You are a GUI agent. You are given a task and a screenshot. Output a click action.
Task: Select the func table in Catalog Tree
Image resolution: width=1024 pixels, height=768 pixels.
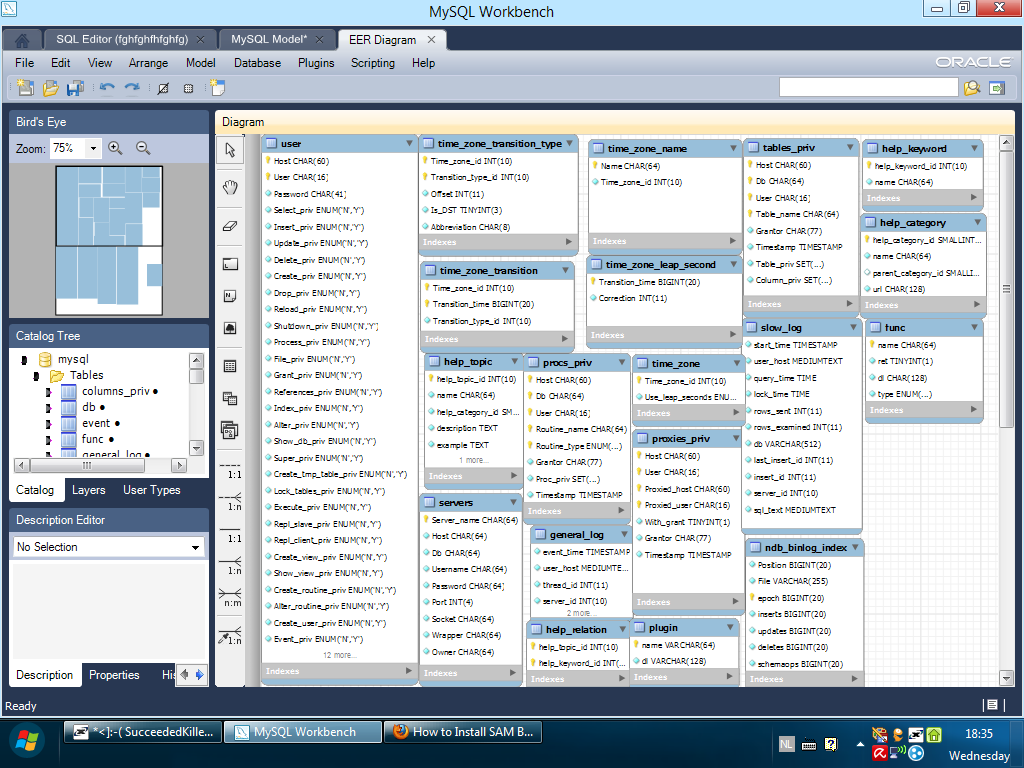tap(92, 440)
